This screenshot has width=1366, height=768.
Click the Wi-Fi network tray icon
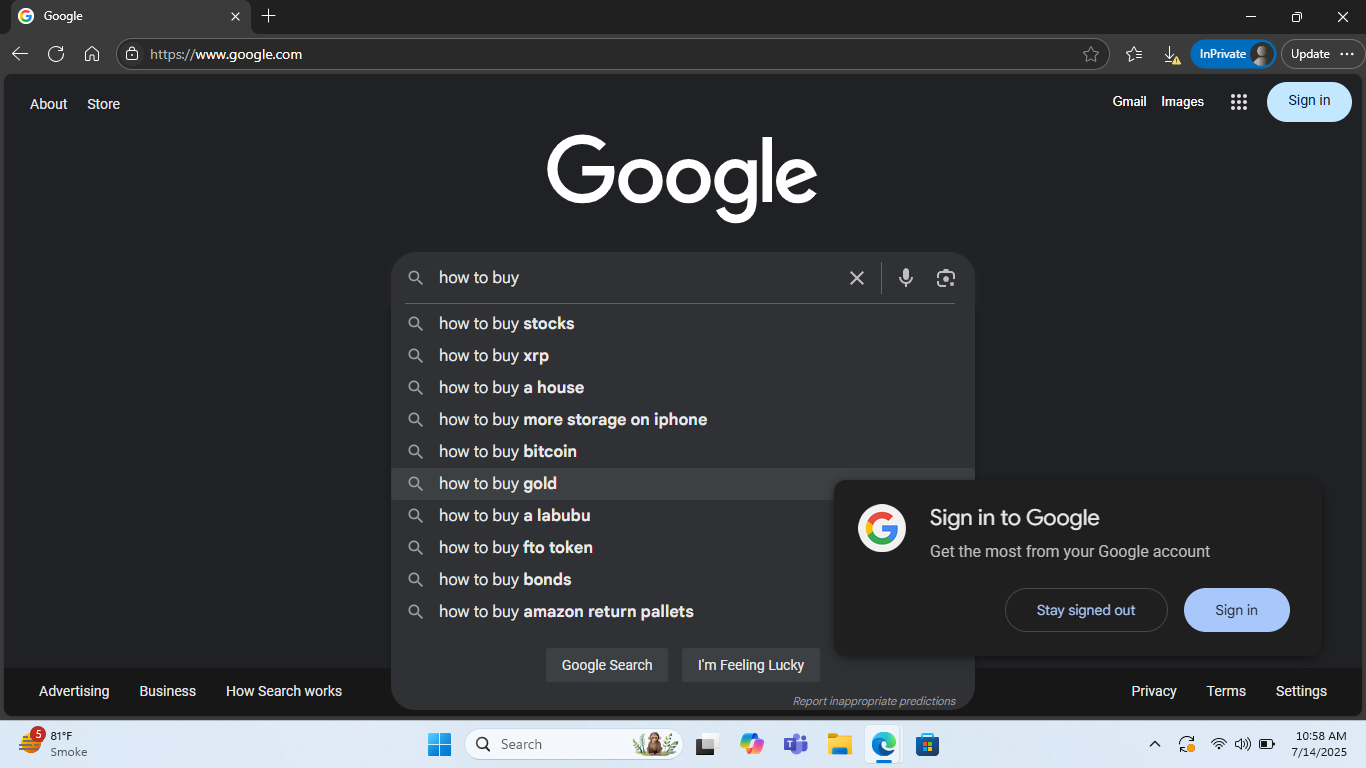click(1218, 744)
